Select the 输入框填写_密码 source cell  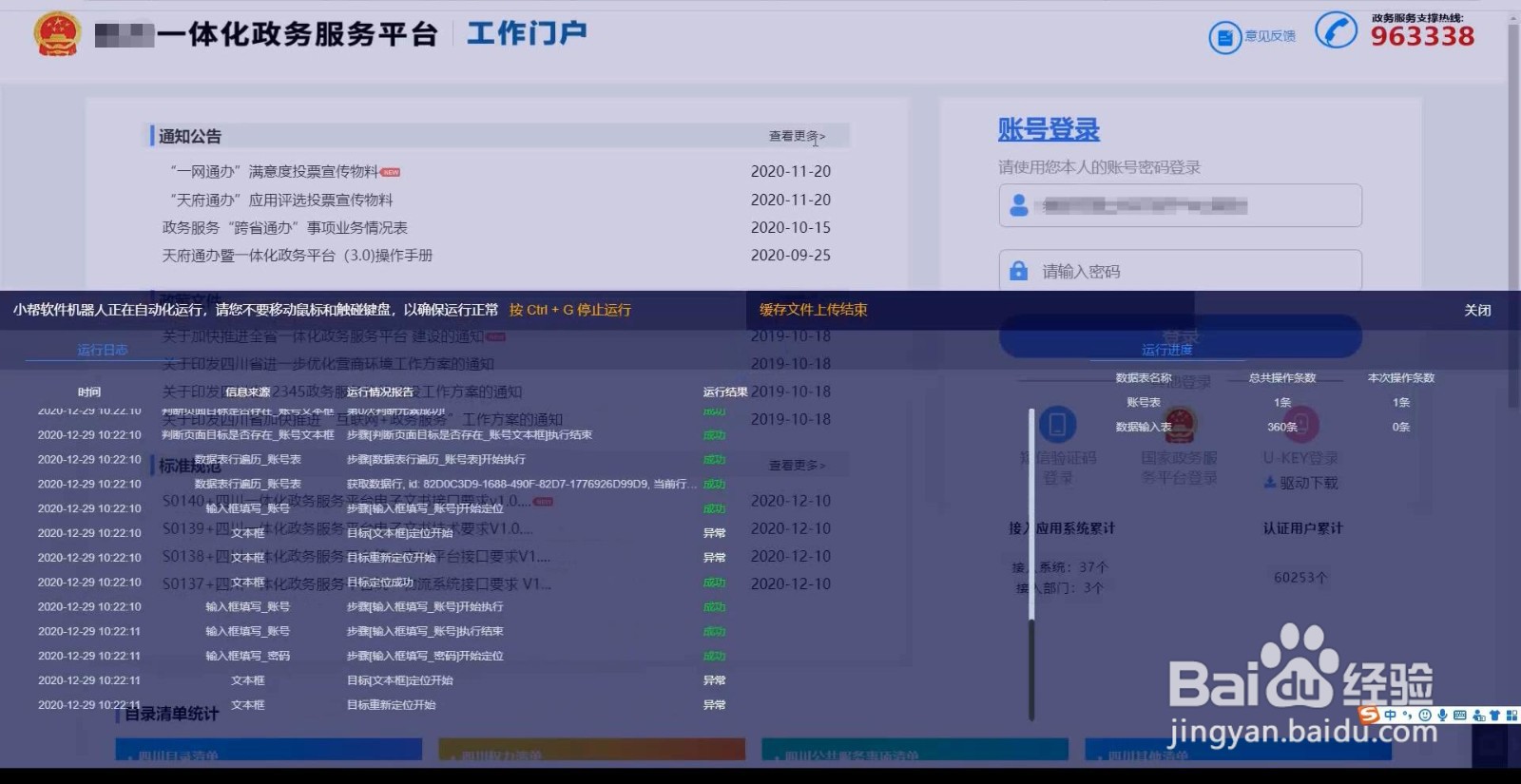tap(247, 657)
